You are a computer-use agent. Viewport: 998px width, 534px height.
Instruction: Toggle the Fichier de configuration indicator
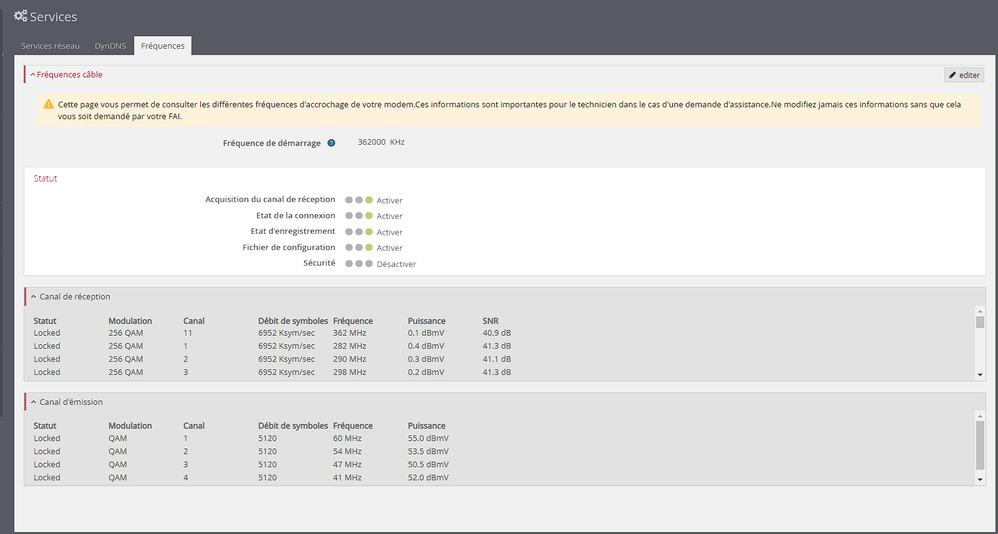pos(358,248)
